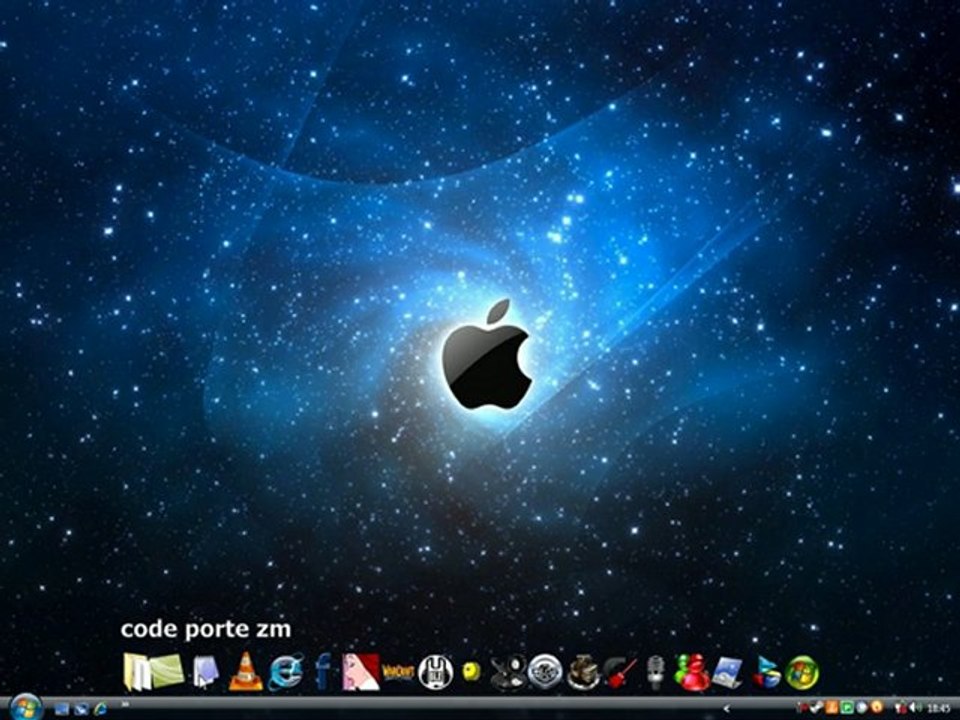Viewport: 960px width, 720px height.
Task: Expand the Quick Launch overflow chevron
Action: (x=126, y=704)
